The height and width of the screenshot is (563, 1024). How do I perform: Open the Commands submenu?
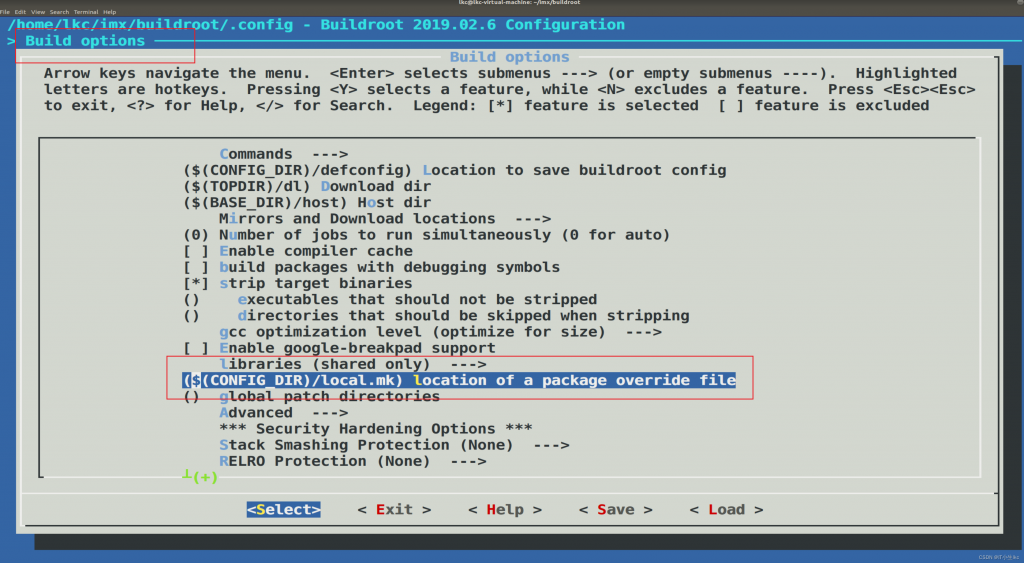coord(283,154)
